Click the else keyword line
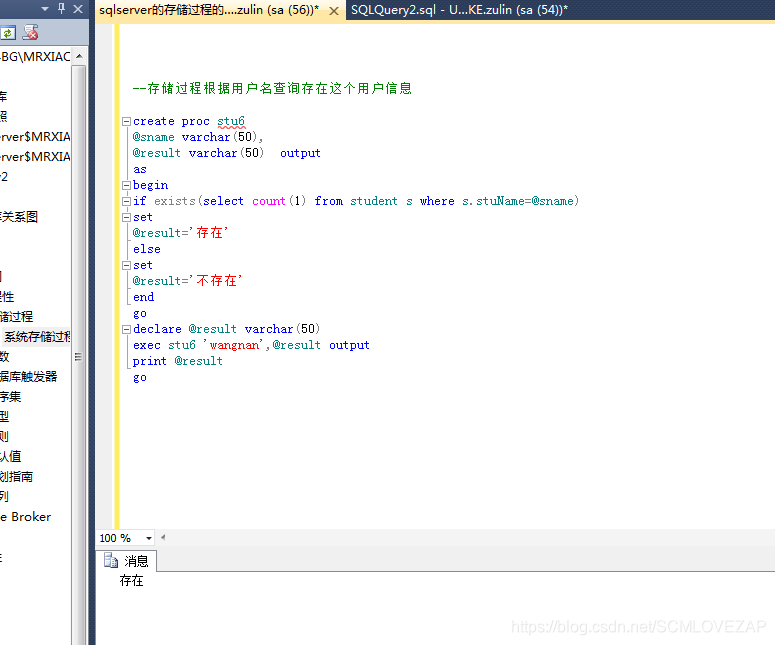This screenshot has height=645, width=775. [x=147, y=249]
